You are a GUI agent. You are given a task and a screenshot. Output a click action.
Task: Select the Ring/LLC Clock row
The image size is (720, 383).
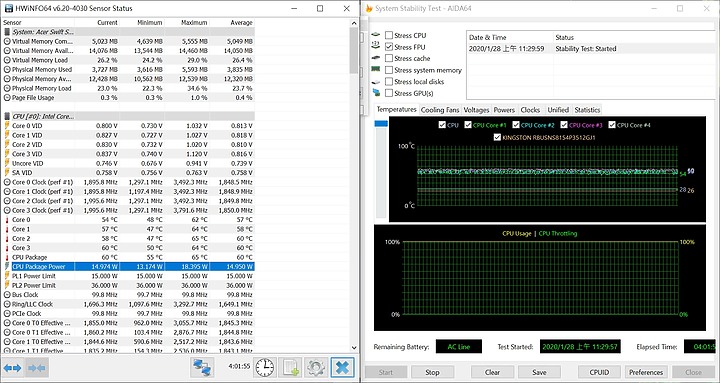point(128,304)
